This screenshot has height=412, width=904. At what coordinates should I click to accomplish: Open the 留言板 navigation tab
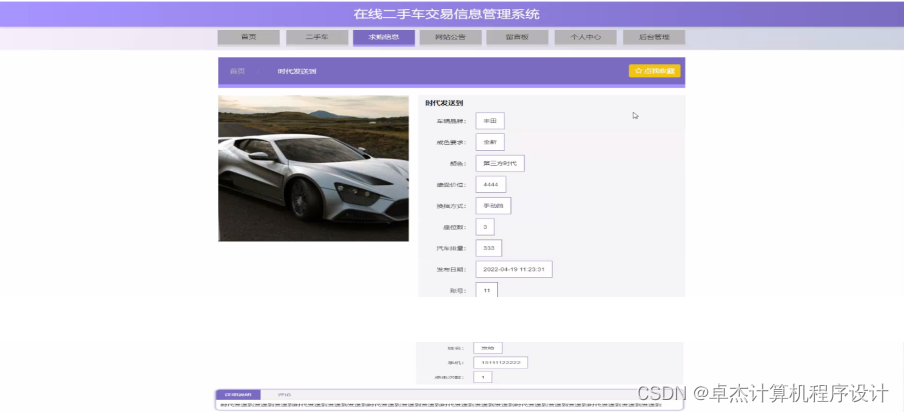[x=517, y=37]
